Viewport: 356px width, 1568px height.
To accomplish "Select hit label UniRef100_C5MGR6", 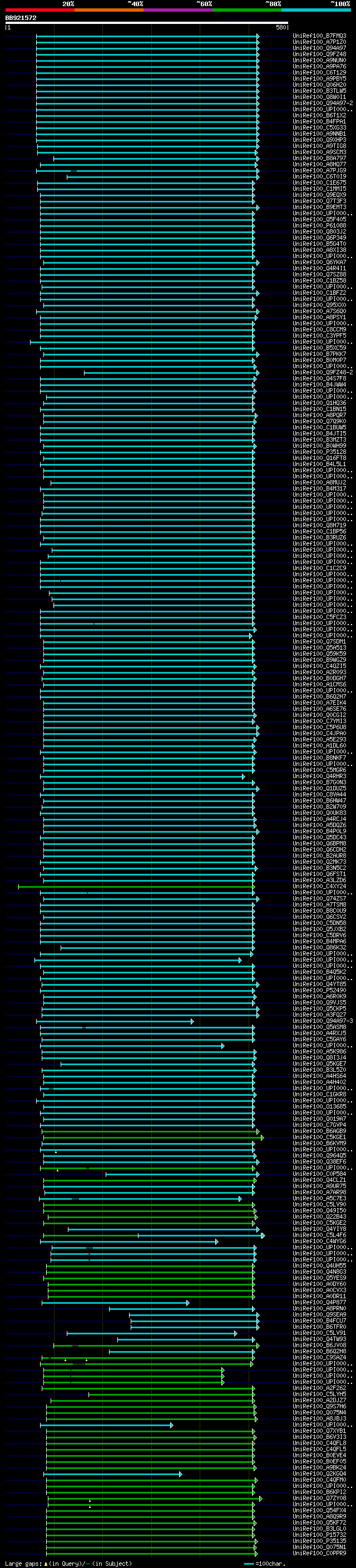I will click(x=319, y=770).
